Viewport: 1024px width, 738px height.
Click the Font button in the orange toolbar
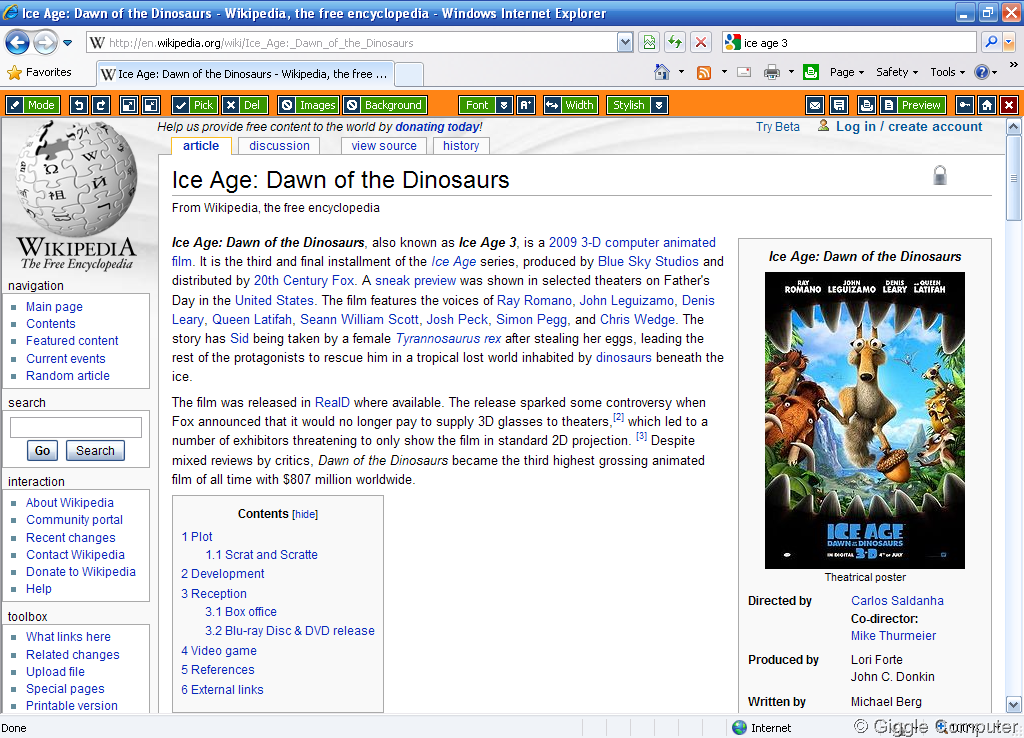[477, 105]
